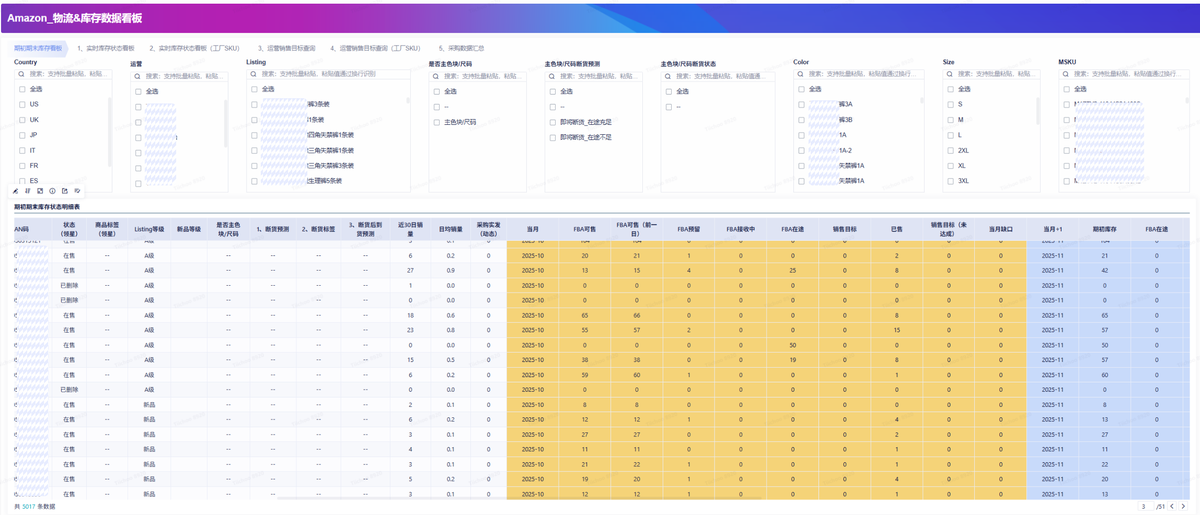Click the sort icon in floating toolbar
1200x515 pixels.
point(27,190)
